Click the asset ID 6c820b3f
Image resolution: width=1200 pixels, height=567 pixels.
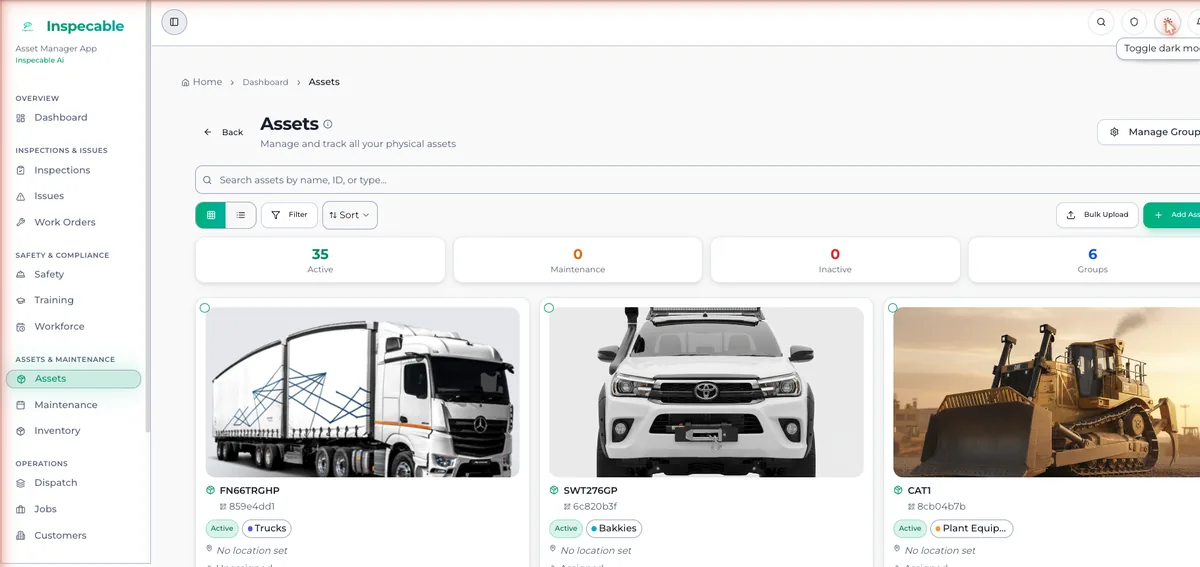594,507
